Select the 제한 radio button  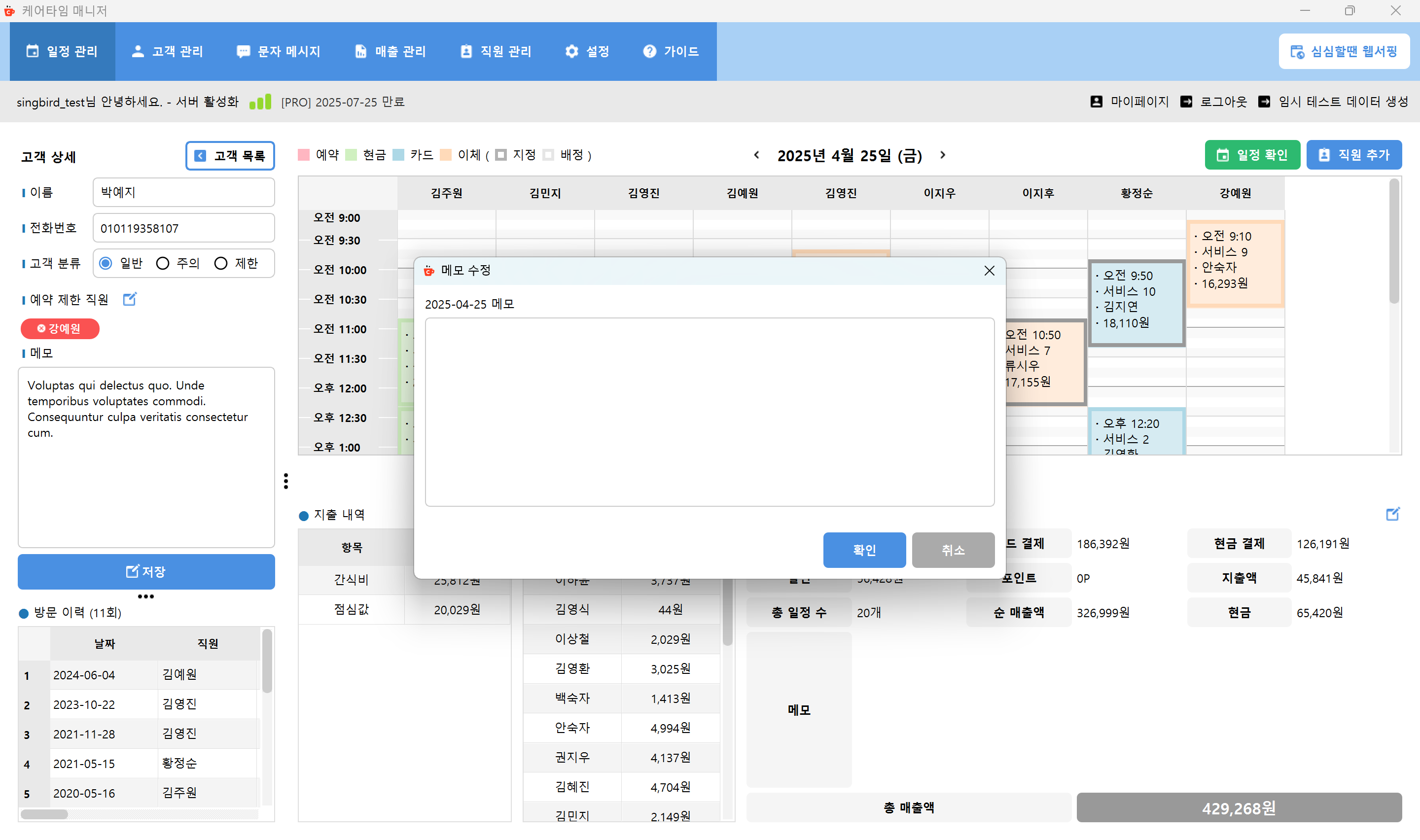tap(221, 263)
